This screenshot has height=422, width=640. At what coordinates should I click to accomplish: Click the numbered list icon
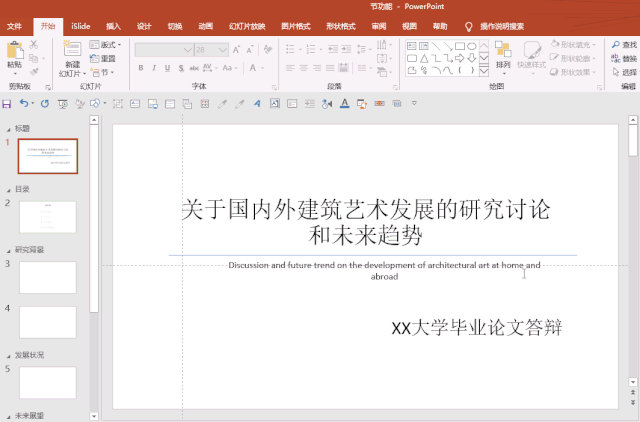(311, 50)
